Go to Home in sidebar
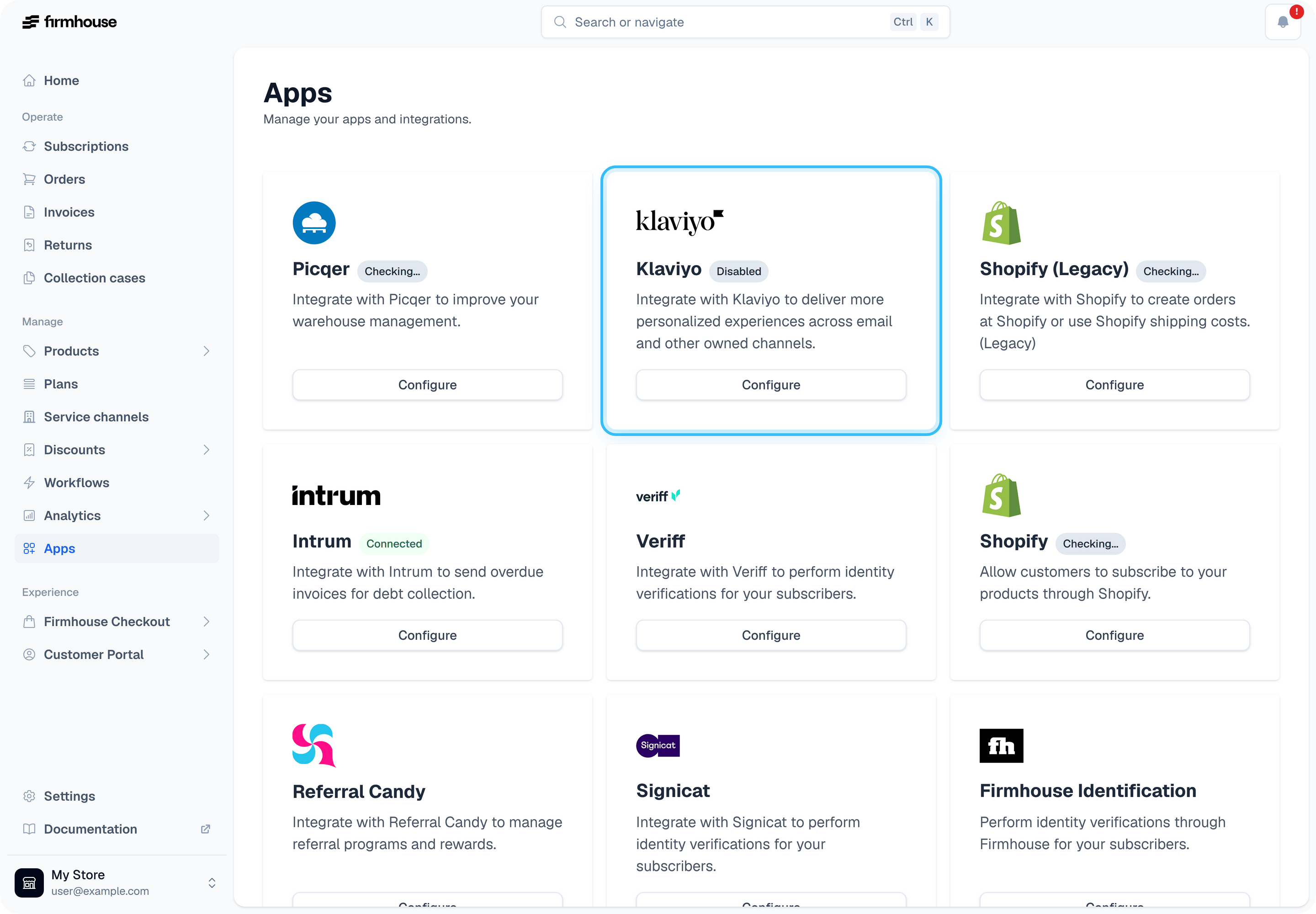 tap(117, 81)
